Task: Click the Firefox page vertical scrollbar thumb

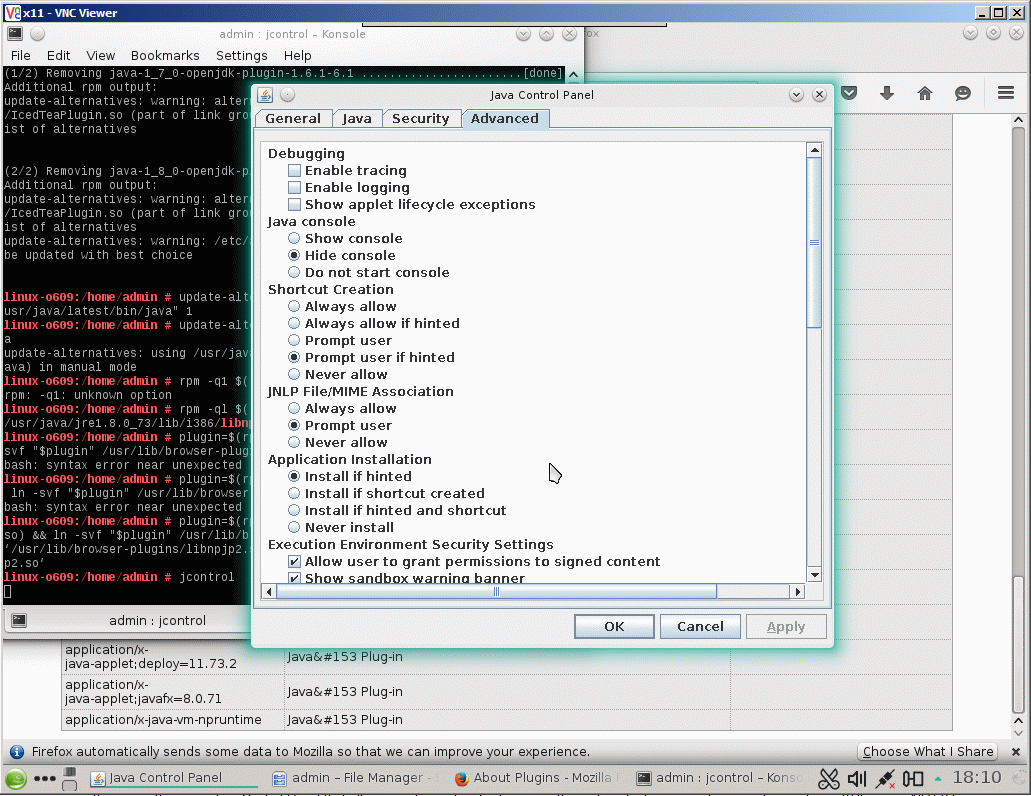Action: (1018, 644)
